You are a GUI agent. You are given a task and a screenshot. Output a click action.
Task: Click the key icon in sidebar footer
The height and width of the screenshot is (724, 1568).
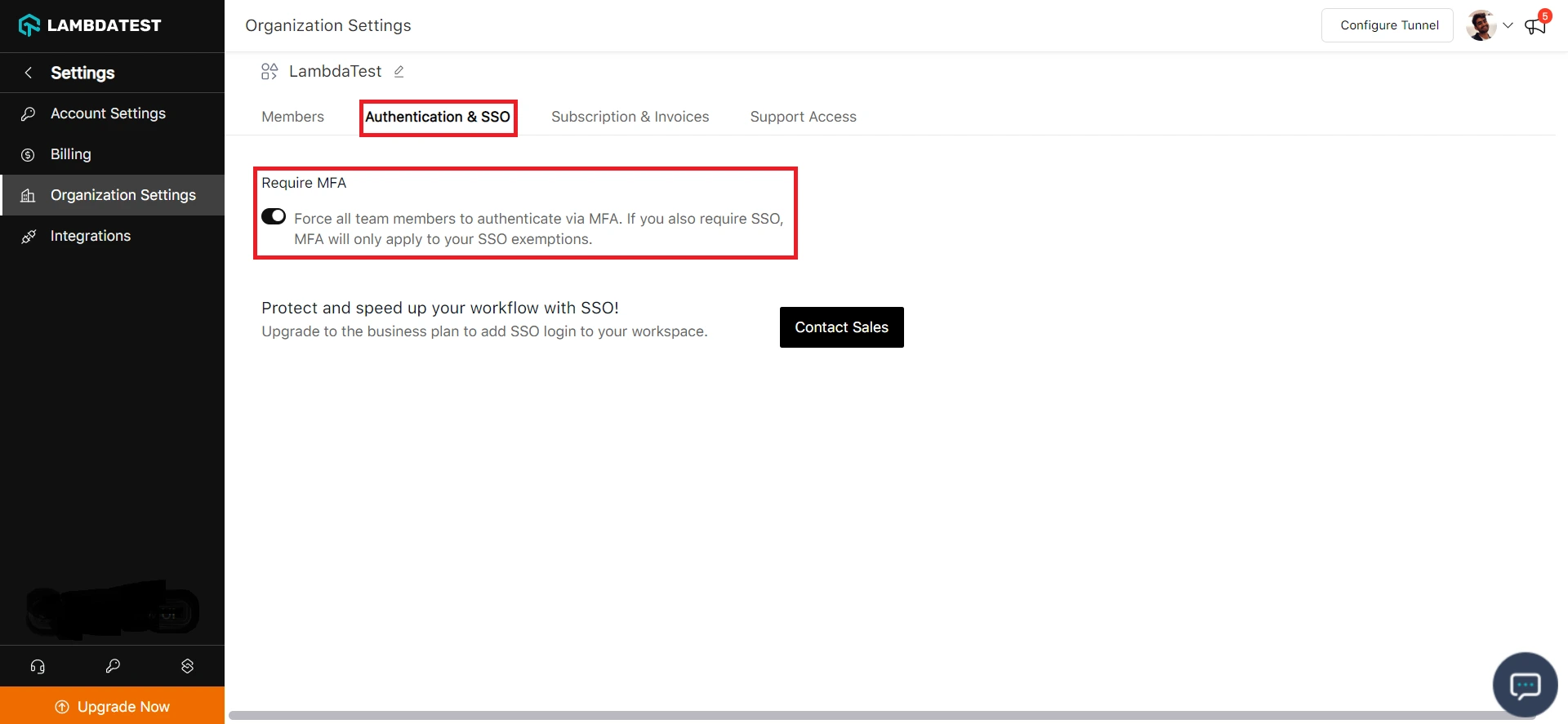113,666
